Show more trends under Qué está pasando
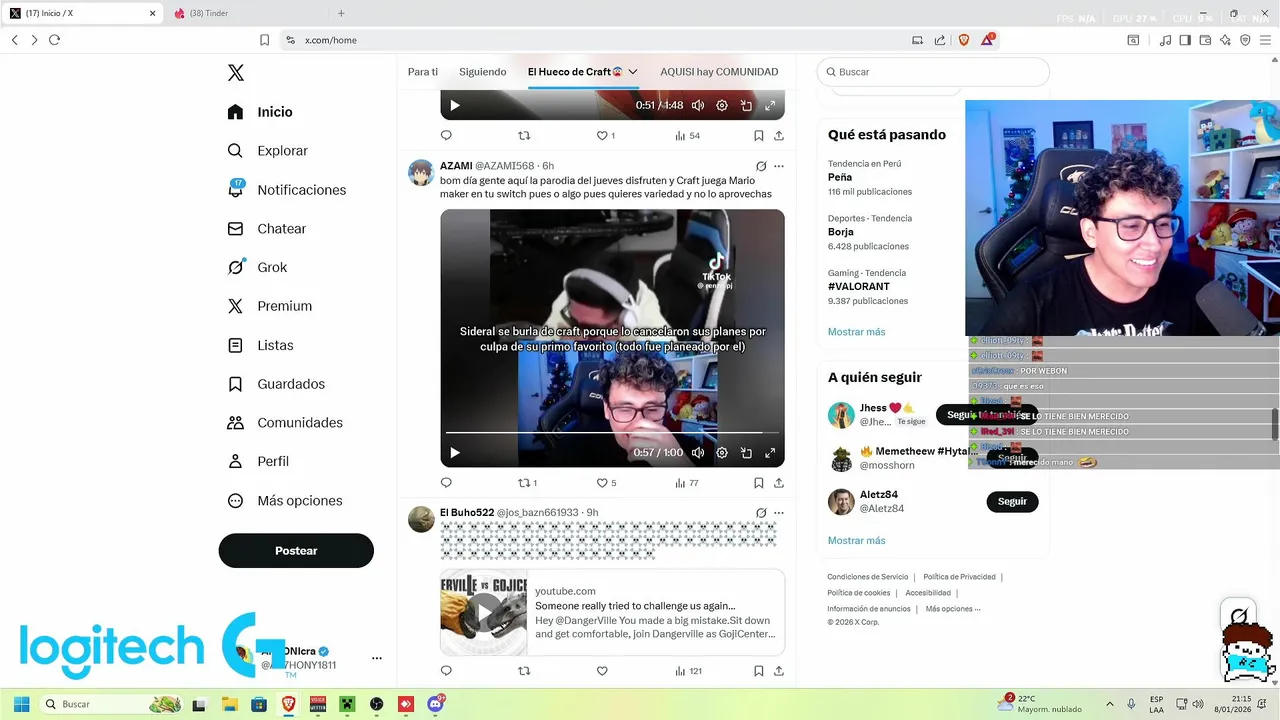This screenshot has width=1280, height=720. [x=856, y=332]
